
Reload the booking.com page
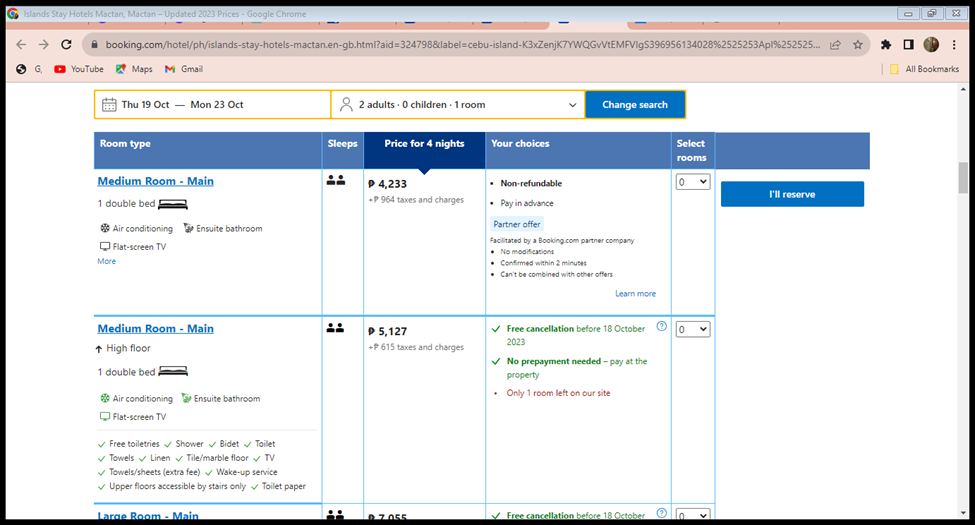click(x=67, y=45)
